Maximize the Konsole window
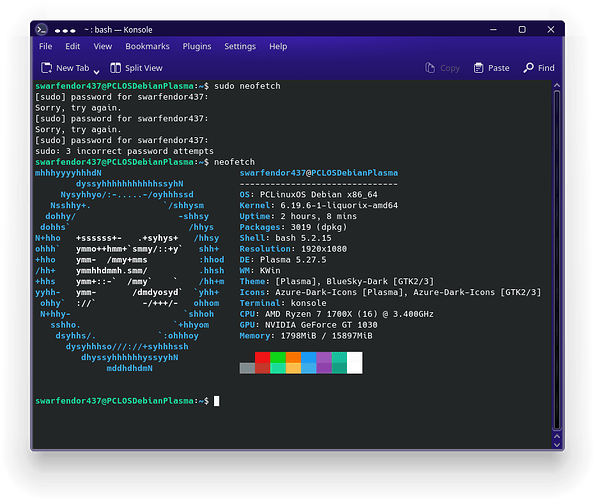 click(522, 30)
